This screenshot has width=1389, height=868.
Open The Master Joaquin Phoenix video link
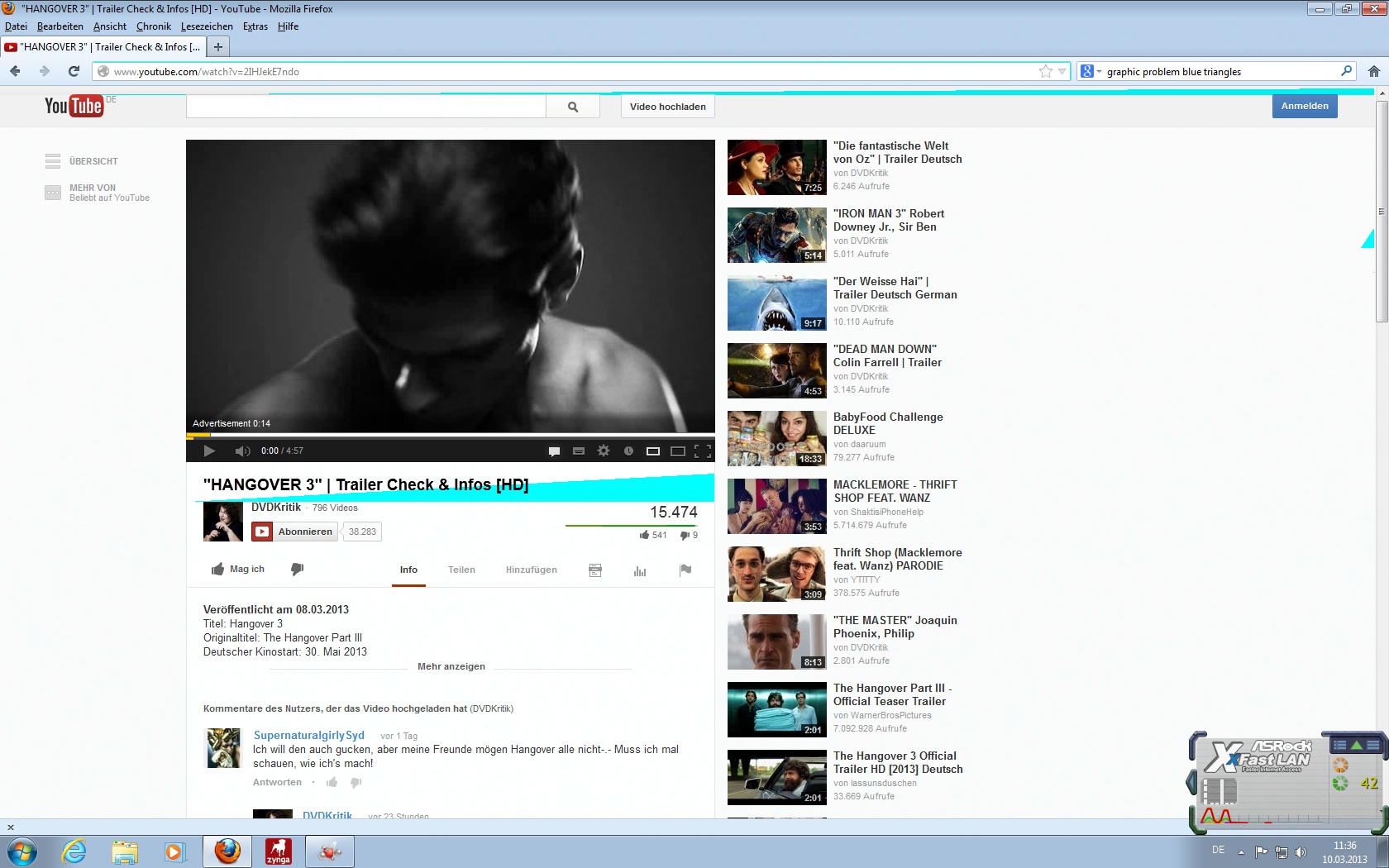(895, 627)
